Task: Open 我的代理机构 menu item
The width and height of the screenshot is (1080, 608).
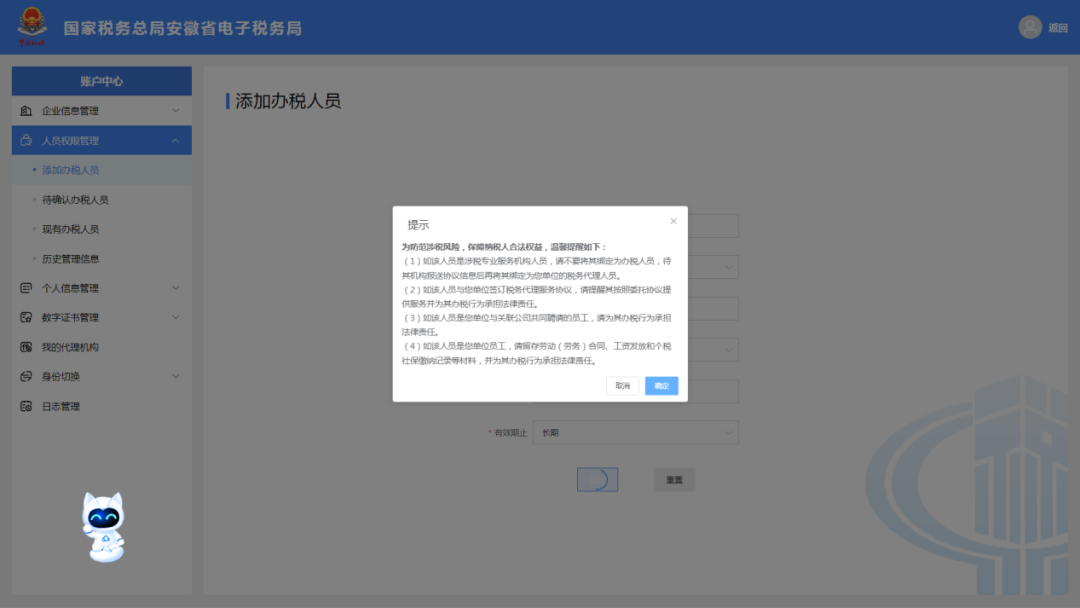Action: coord(102,347)
